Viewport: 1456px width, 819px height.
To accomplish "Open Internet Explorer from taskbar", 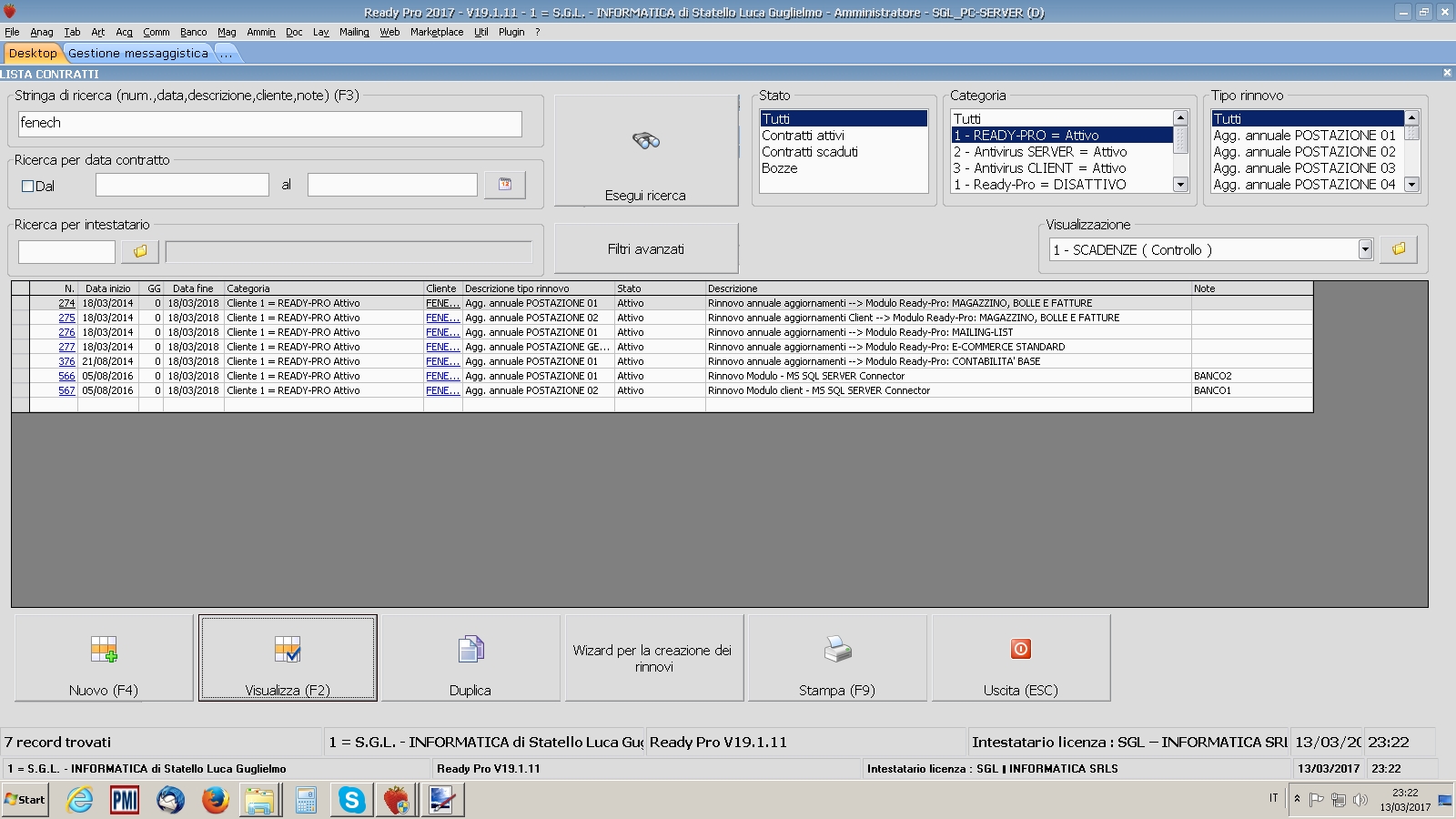I will point(80,800).
